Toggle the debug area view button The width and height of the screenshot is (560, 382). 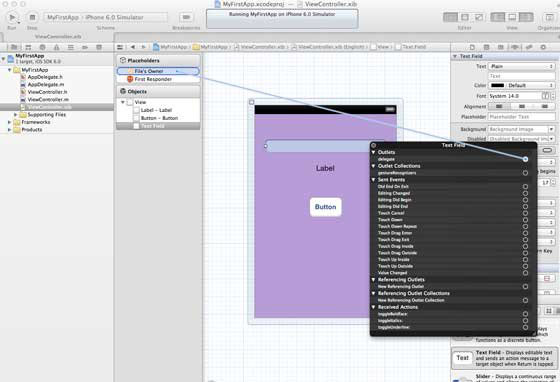[x=512, y=17]
